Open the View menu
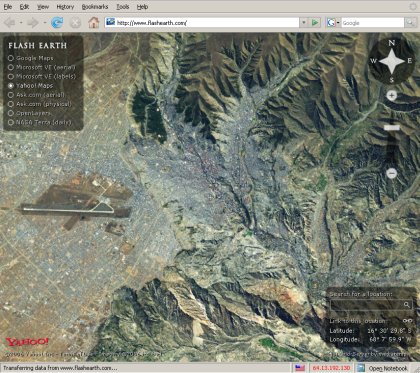The width and height of the screenshot is (420, 373). point(43,7)
